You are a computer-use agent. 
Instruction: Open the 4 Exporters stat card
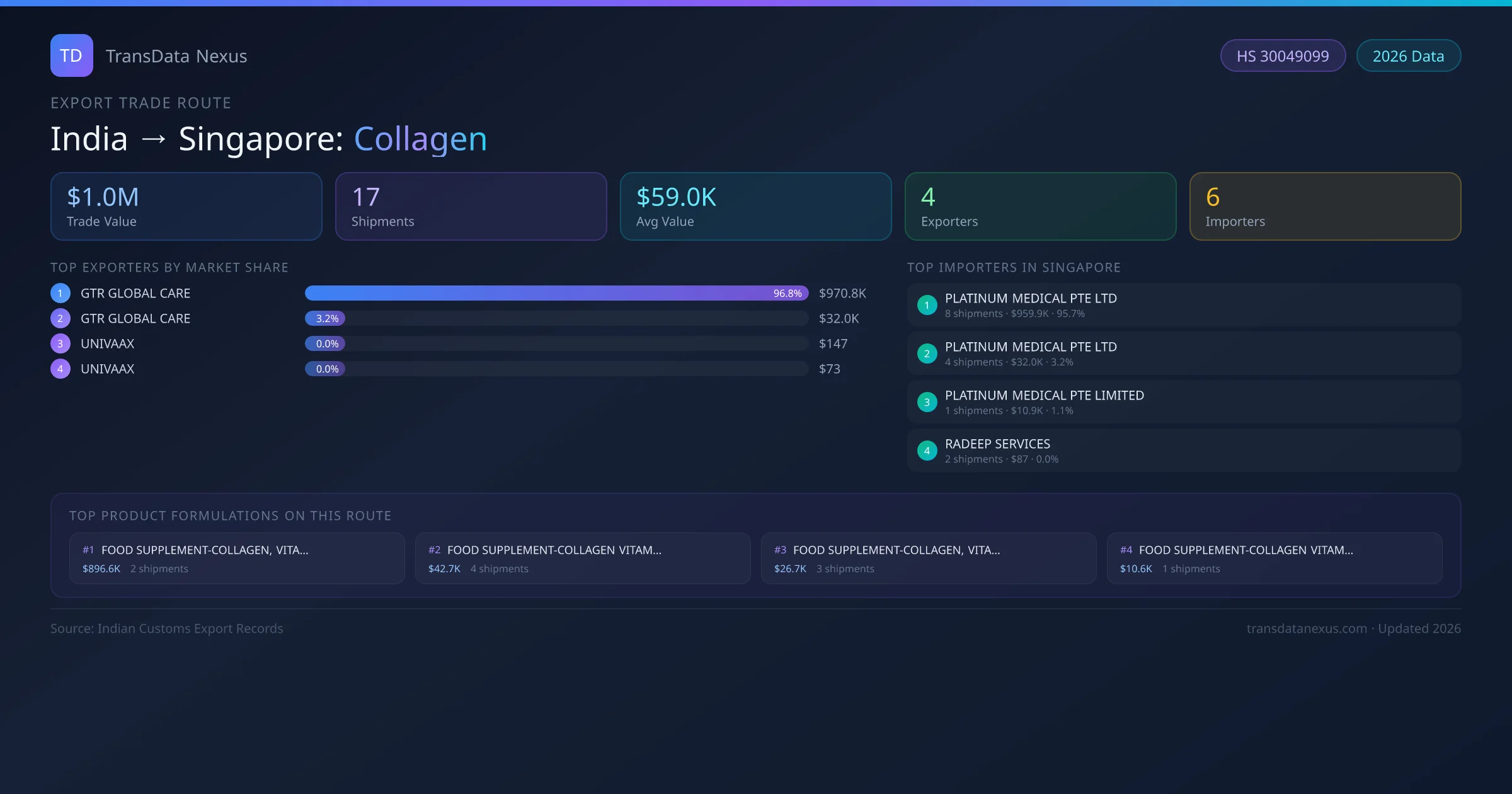1040,206
